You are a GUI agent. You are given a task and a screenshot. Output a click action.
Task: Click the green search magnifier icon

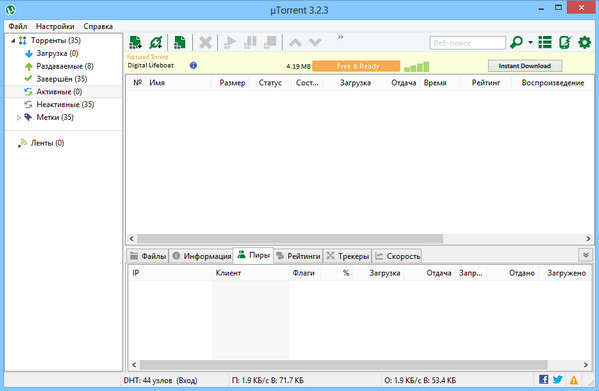[x=516, y=42]
